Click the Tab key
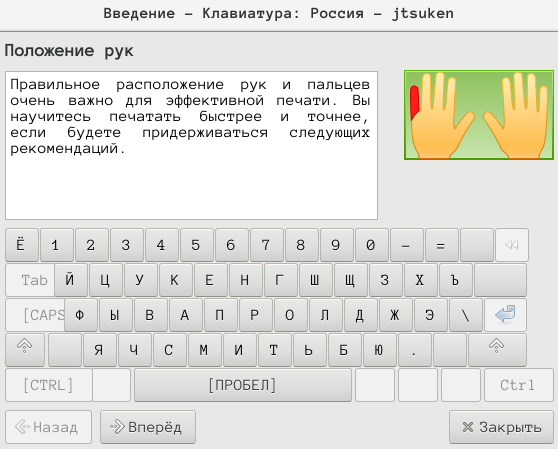 tap(30, 280)
